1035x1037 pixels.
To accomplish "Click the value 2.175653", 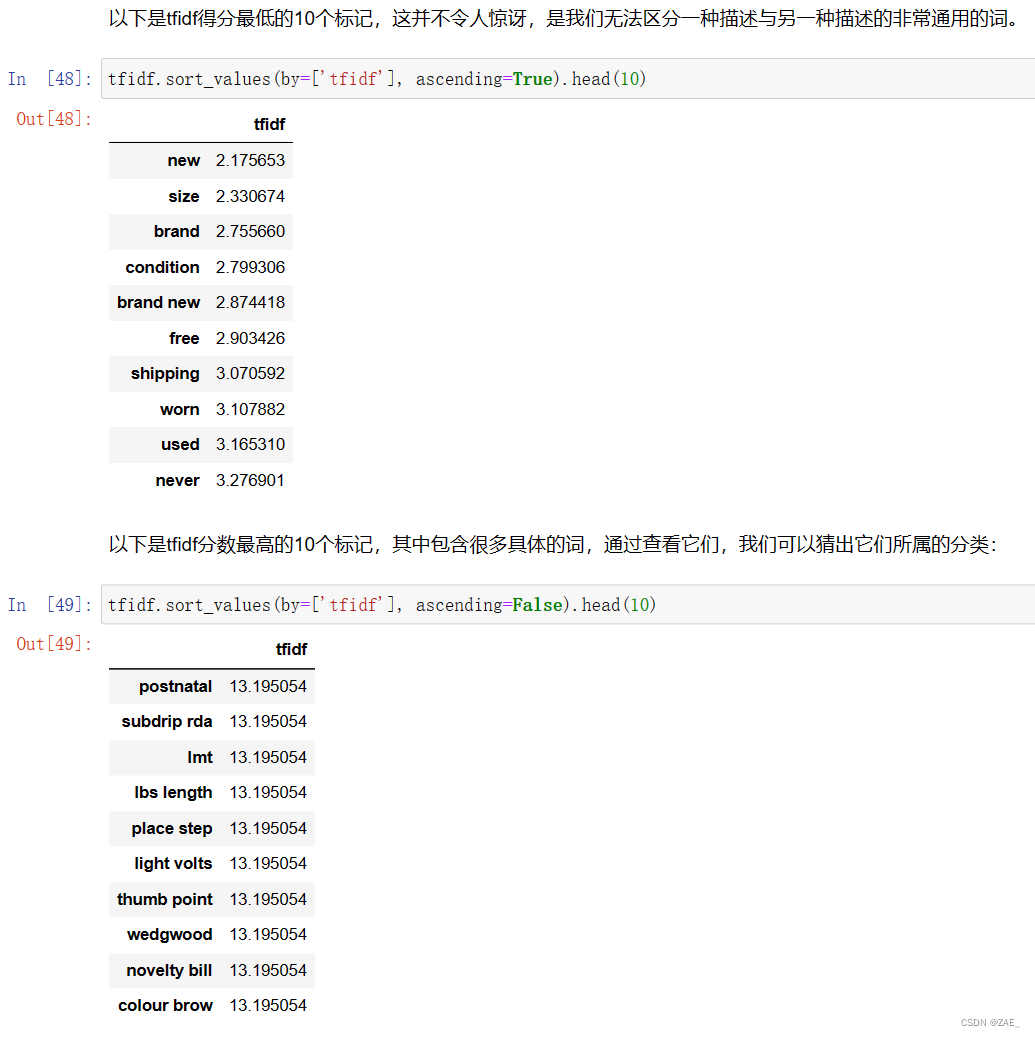I will 250,161.
